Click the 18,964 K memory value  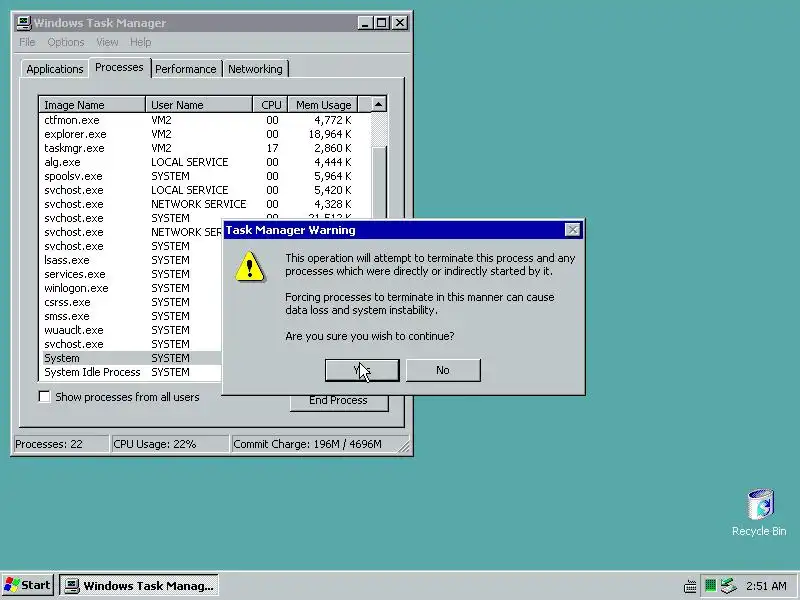[x=330, y=134]
